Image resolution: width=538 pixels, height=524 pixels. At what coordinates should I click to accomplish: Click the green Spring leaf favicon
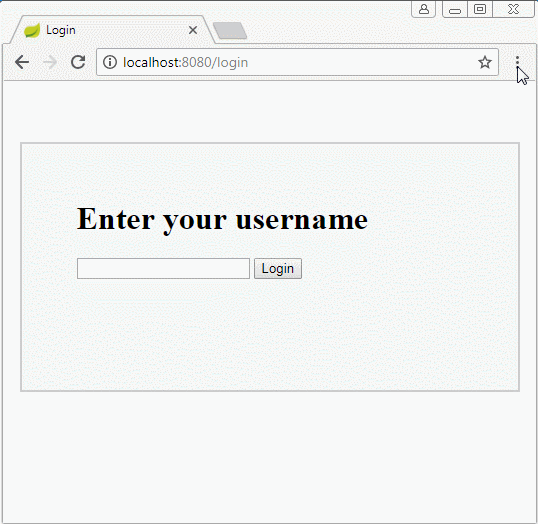tap(32, 31)
